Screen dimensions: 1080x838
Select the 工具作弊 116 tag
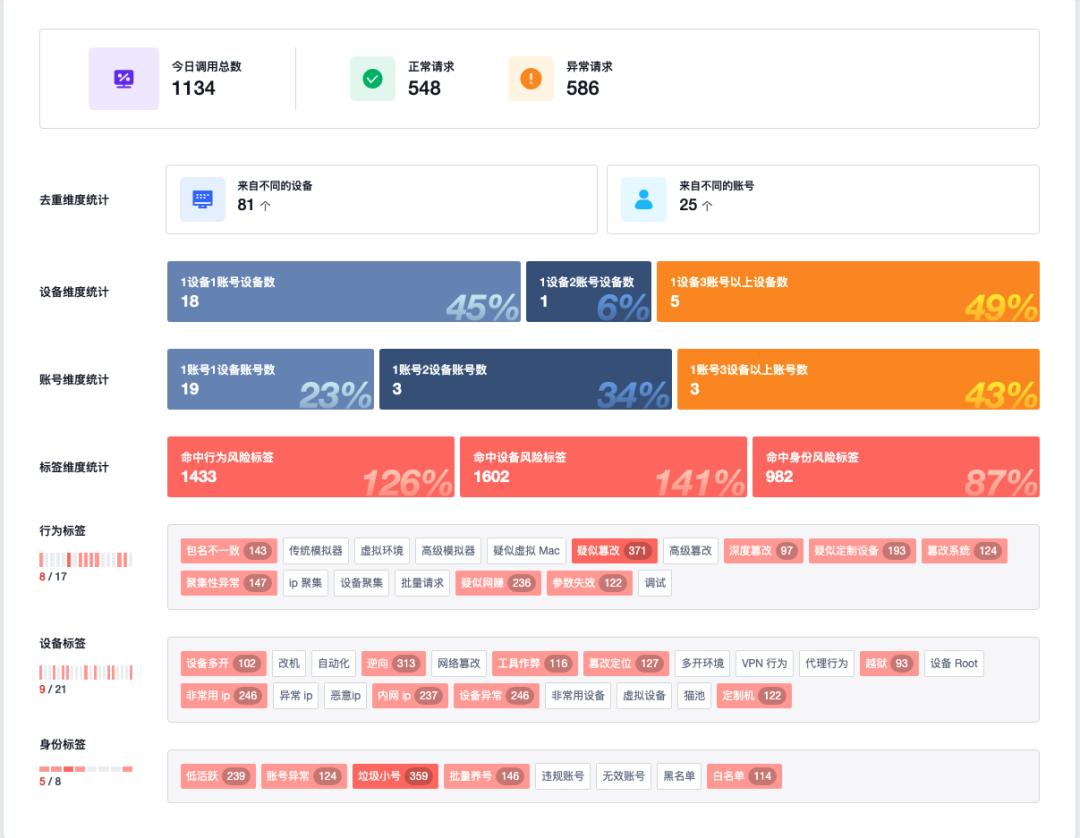coord(534,664)
